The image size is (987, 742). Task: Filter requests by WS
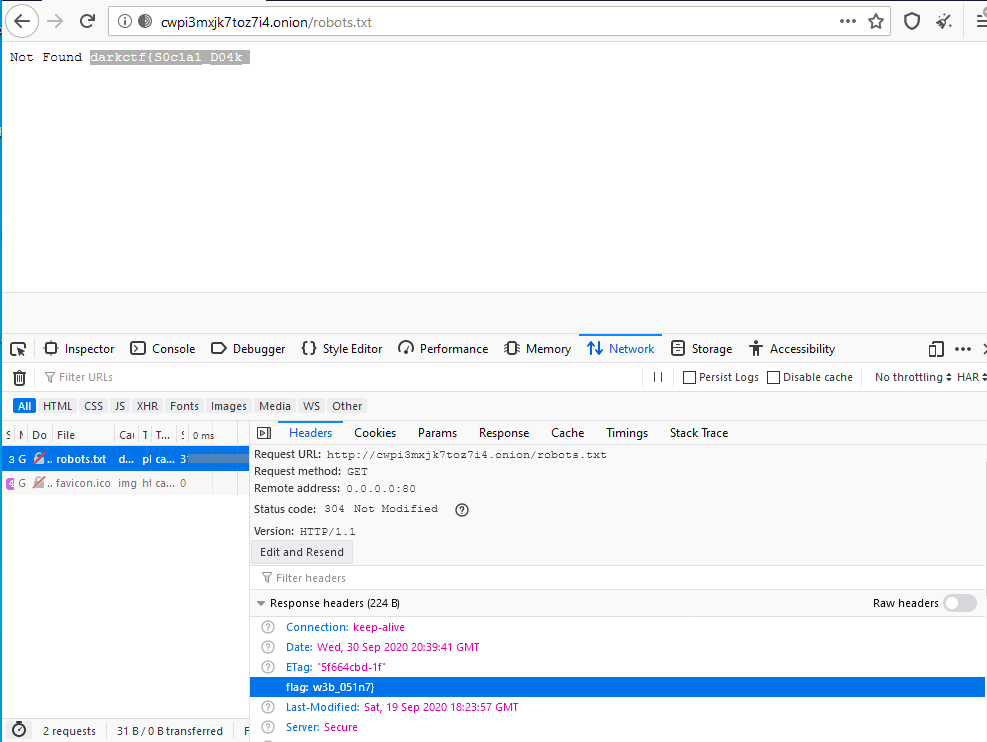[311, 406]
